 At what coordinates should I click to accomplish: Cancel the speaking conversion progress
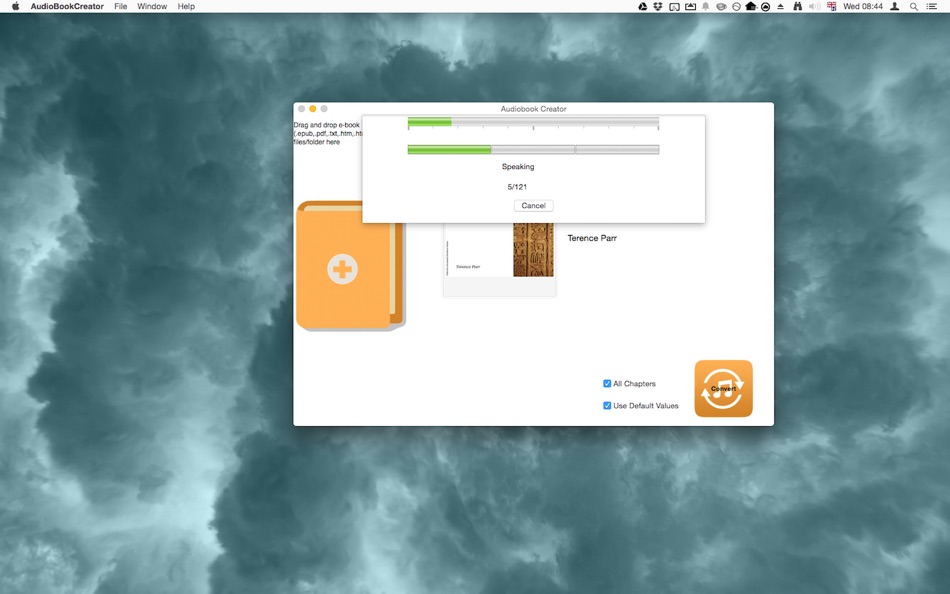click(x=533, y=205)
